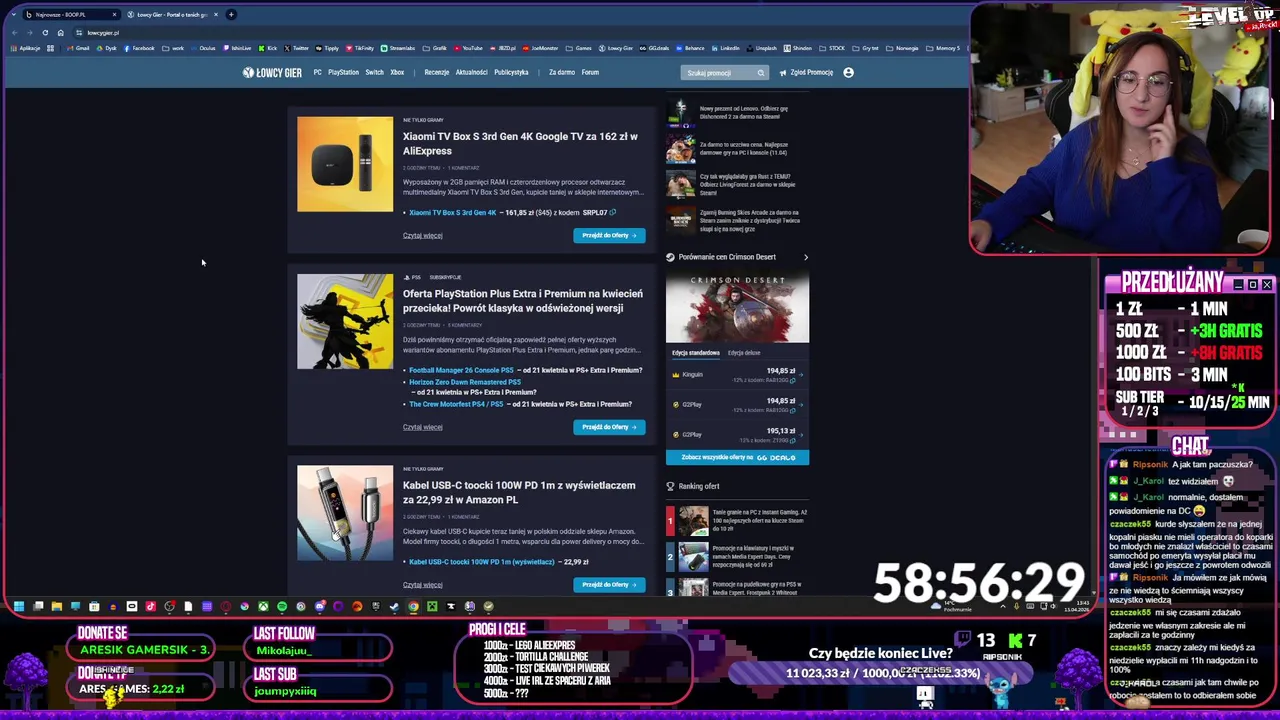Select the Xbox menu item
The height and width of the screenshot is (720, 1280).
397,72
